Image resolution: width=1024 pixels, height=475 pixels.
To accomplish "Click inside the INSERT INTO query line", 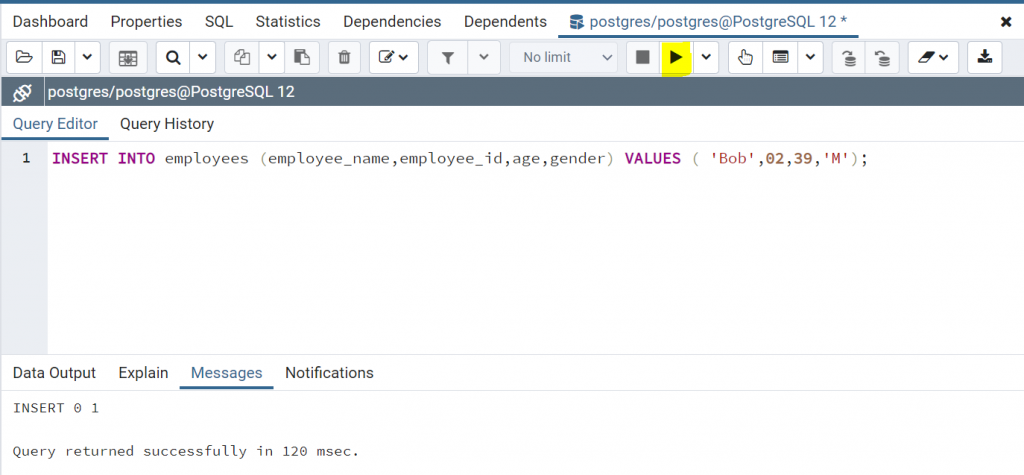I will tap(460, 159).
